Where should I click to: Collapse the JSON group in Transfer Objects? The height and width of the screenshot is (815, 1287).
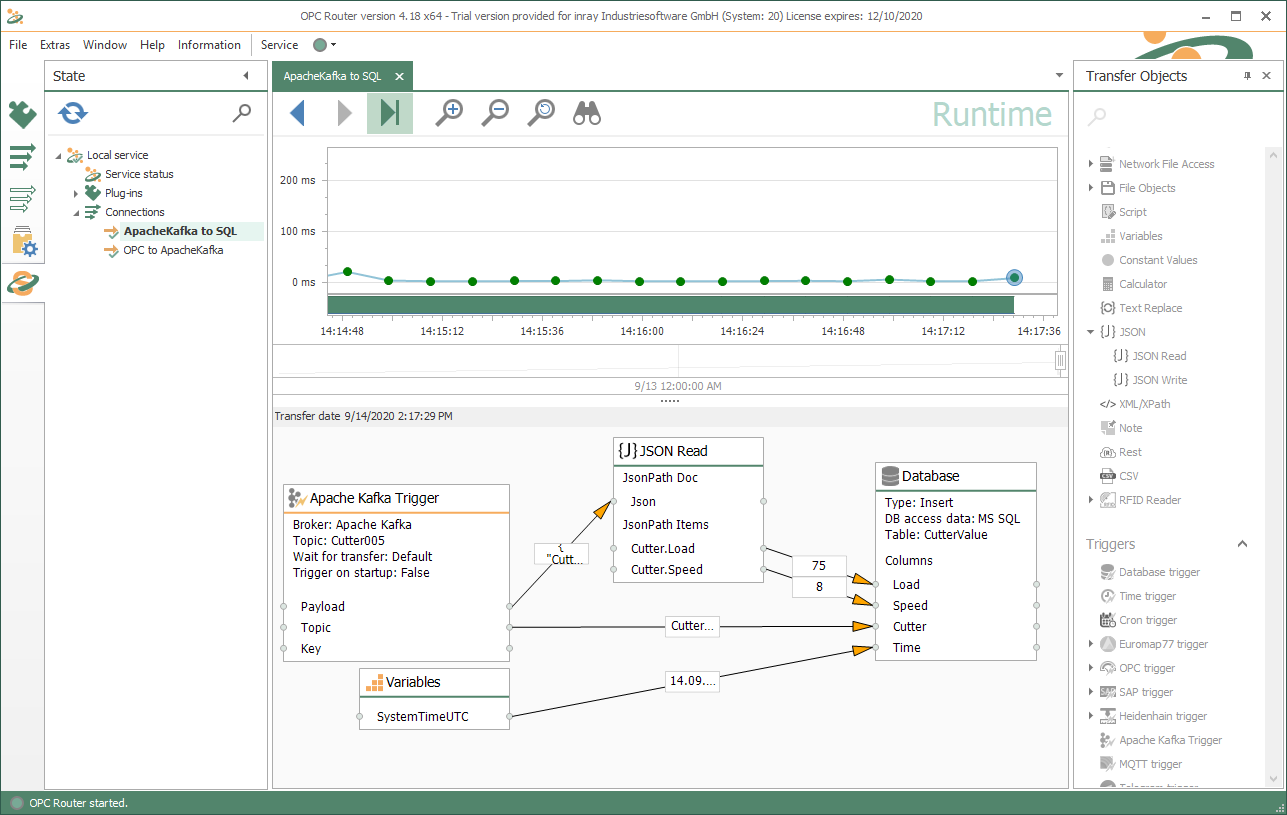pos(1091,332)
